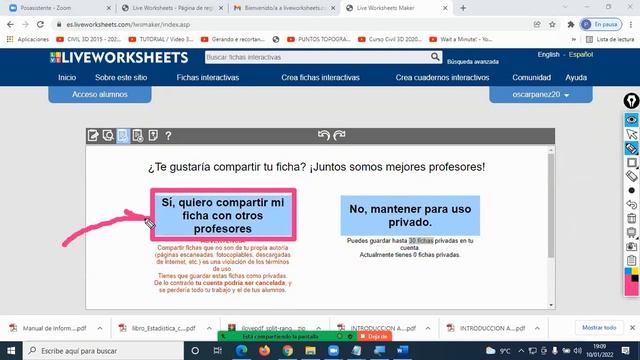Image resolution: width=640 pixels, height=360 pixels.
Task: Pick the blue annotation color swatch
Action: pyautogui.click(x=628, y=271)
